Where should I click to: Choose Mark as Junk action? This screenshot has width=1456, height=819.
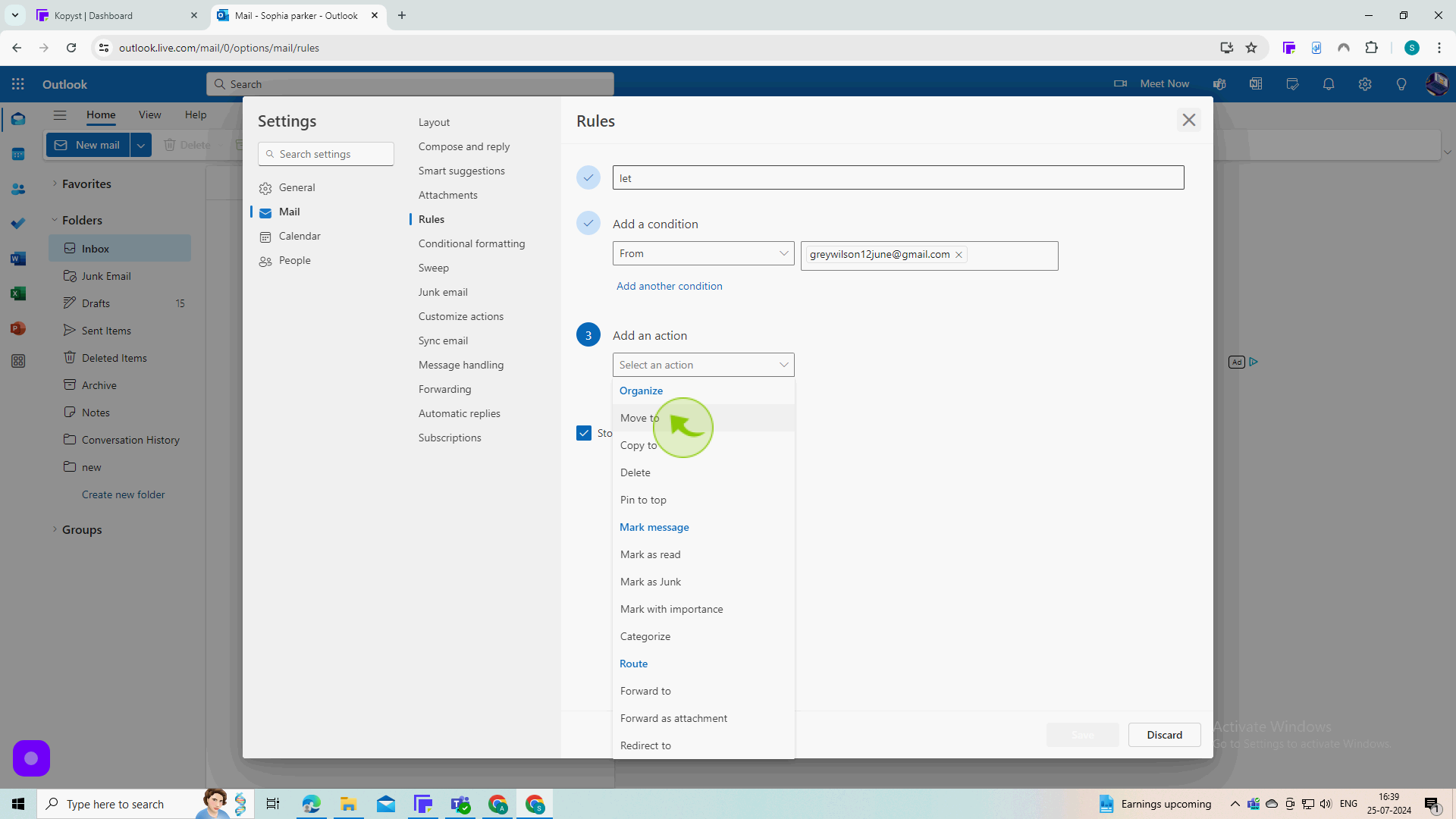703,582
